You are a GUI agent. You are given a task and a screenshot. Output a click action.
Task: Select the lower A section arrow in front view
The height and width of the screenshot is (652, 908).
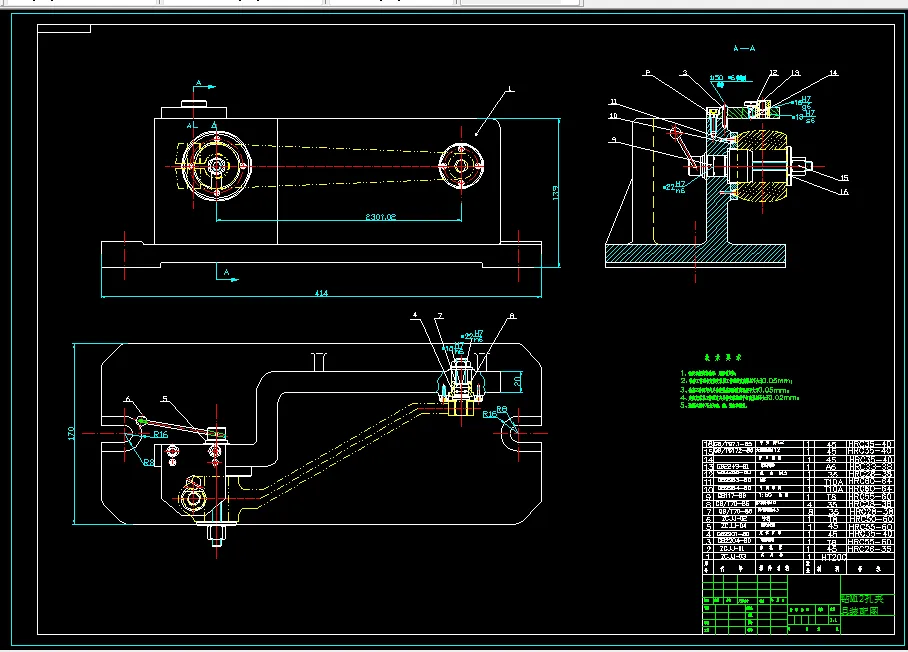coord(227,274)
